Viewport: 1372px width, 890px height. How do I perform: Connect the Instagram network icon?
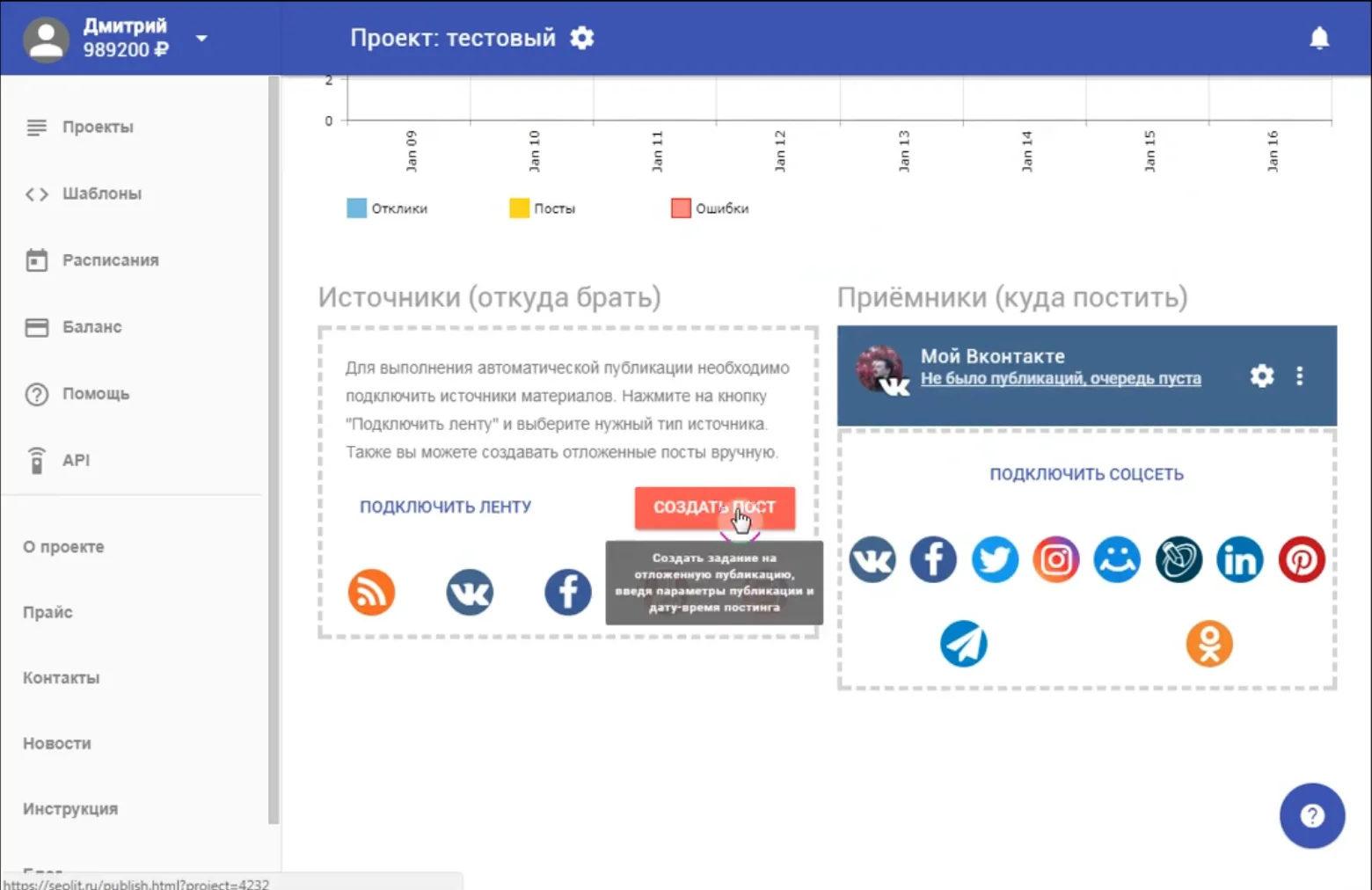pyautogui.click(x=1056, y=559)
